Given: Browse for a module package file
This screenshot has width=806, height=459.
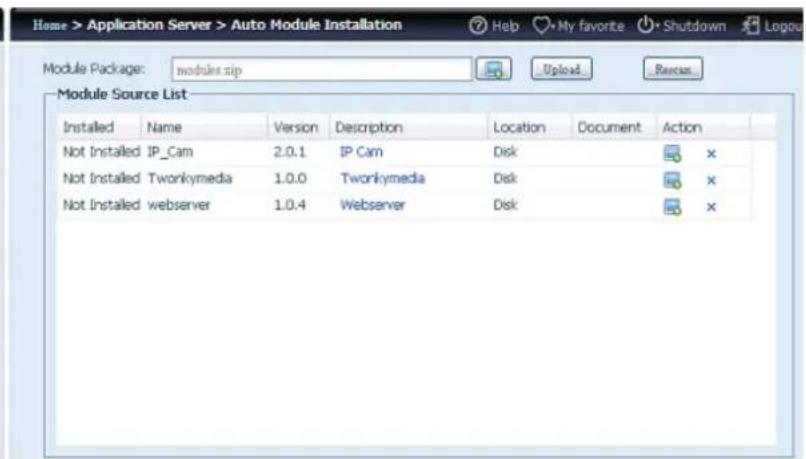Looking at the screenshot, I should click(x=493, y=69).
